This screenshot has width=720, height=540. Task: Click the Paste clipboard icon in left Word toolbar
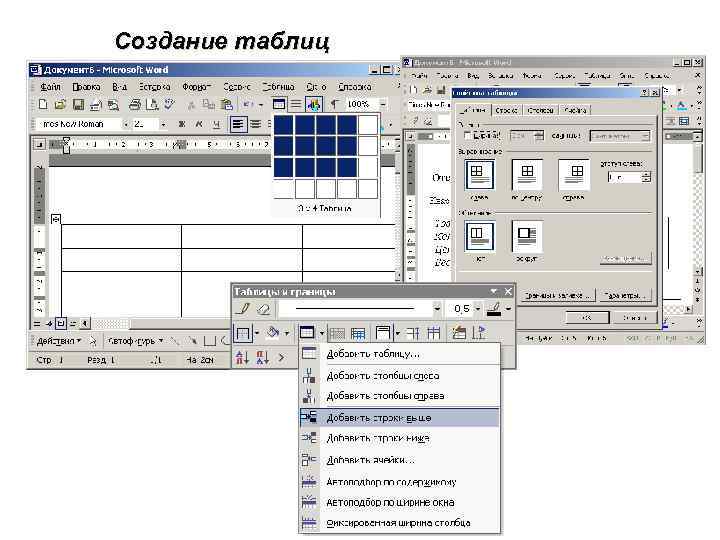226,105
